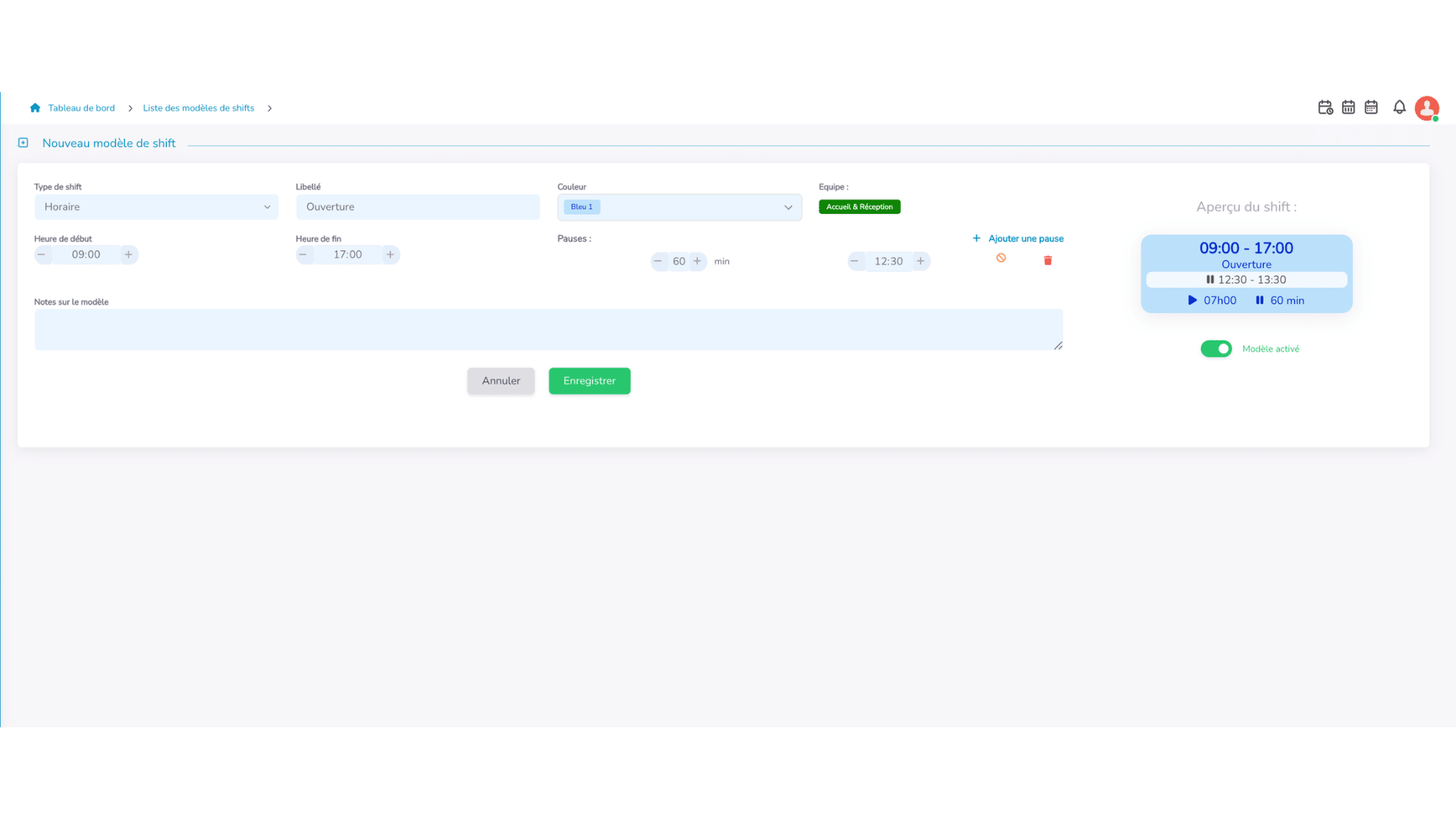Image resolution: width=1456 pixels, height=819 pixels.
Task: Delete the pause with trash icon
Action: tap(1048, 261)
